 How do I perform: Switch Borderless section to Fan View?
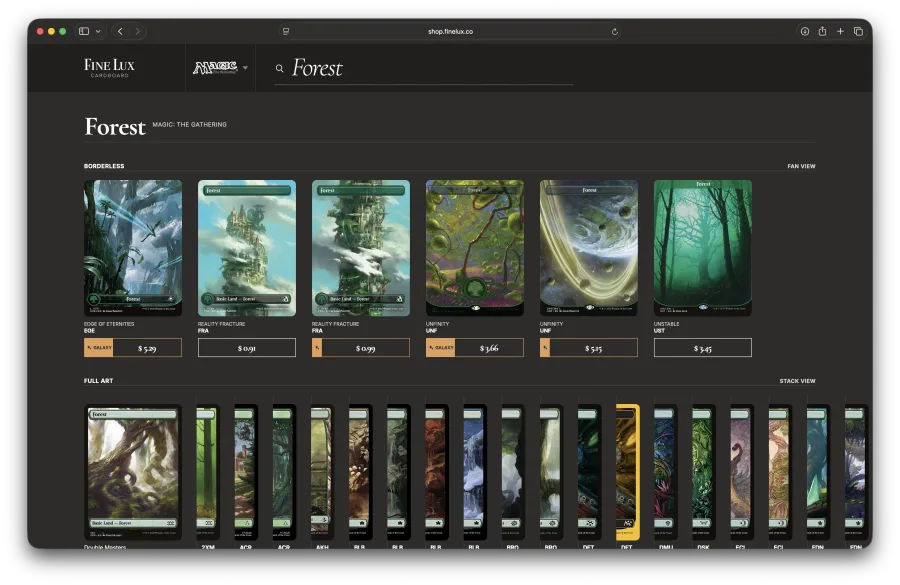coord(801,166)
